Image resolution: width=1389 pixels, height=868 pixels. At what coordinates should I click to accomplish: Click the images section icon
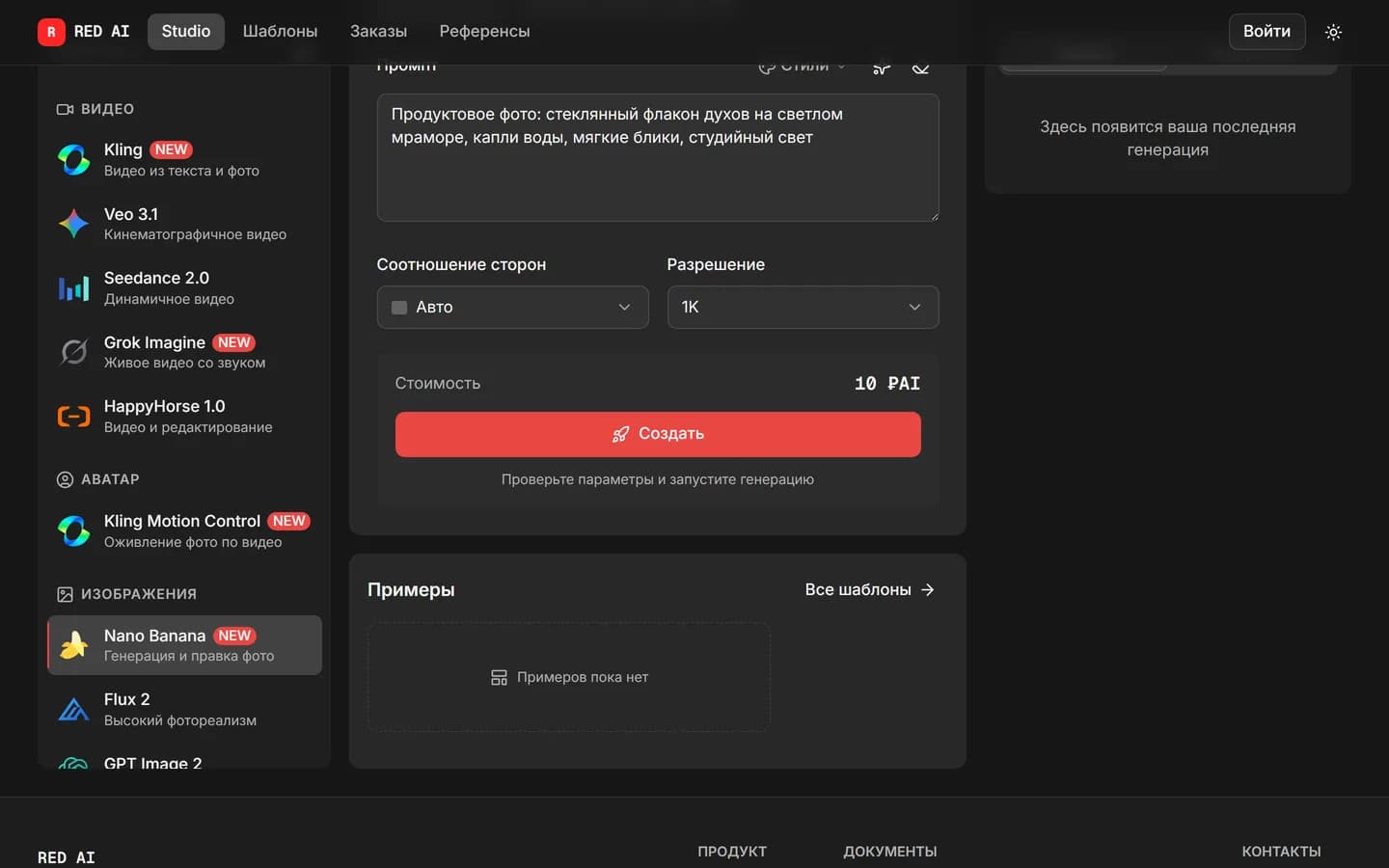tap(65, 594)
